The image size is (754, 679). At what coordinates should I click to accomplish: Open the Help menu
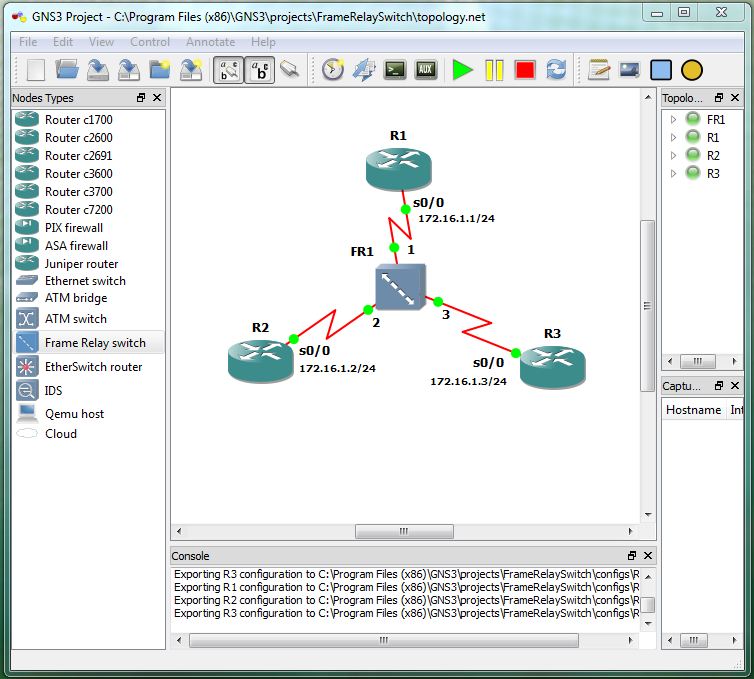264,42
